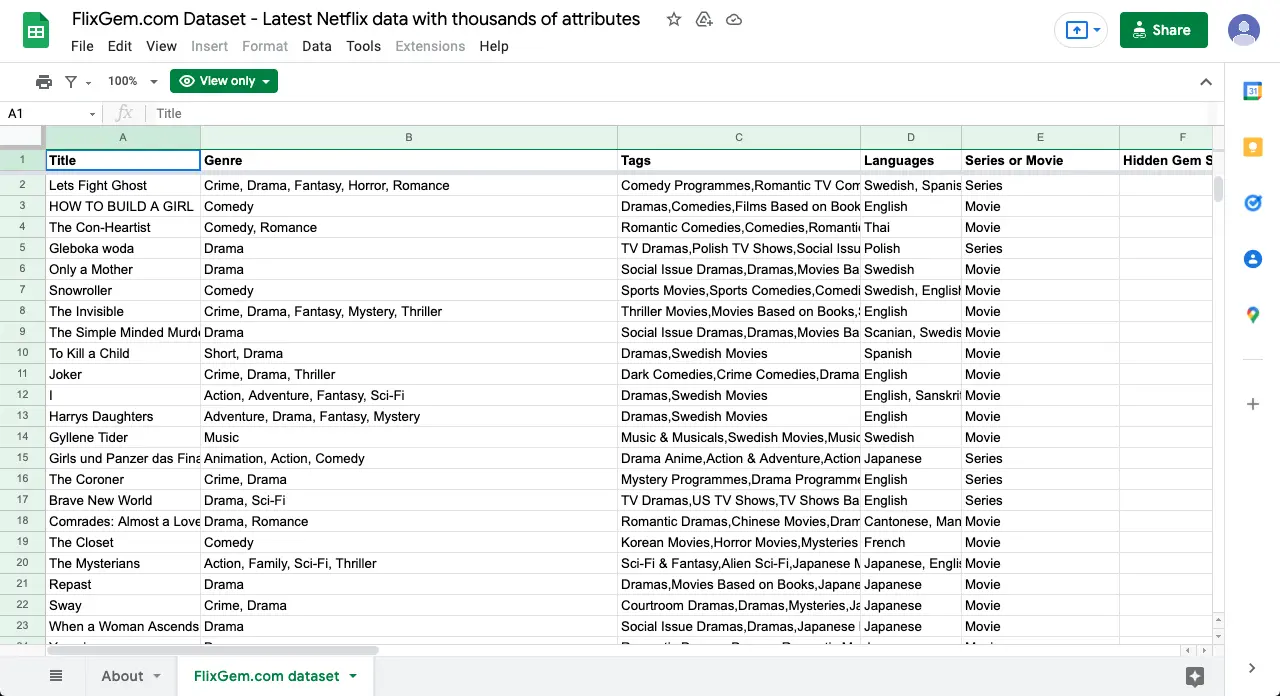Open the filter views funnel icon
Image resolution: width=1280 pixels, height=696 pixels.
click(x=71, y=81)
